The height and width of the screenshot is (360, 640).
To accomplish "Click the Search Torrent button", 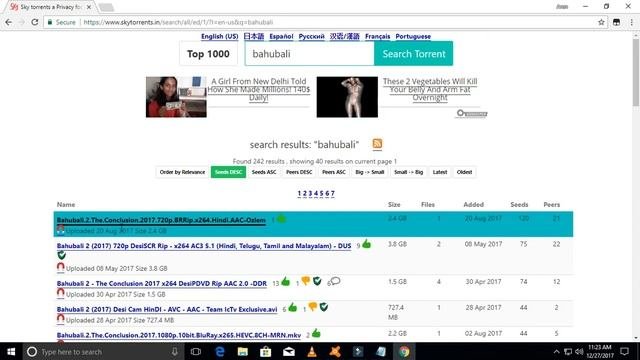I will point(413,53).
